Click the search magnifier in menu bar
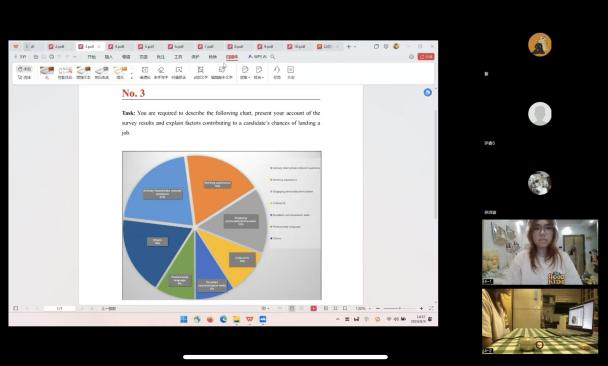Screen dimensions: 608x366 coord(273,57)
